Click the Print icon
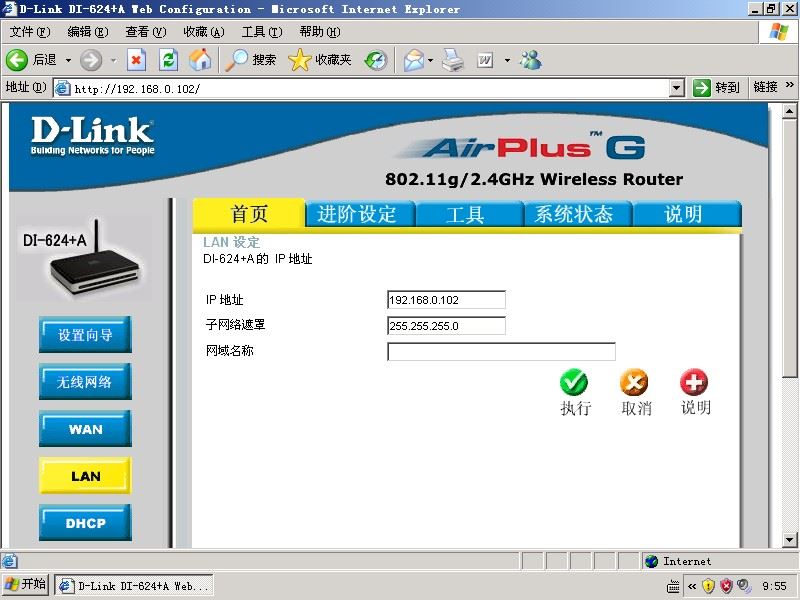Viewport: 800px width, 600px height. tap(453, 60)
